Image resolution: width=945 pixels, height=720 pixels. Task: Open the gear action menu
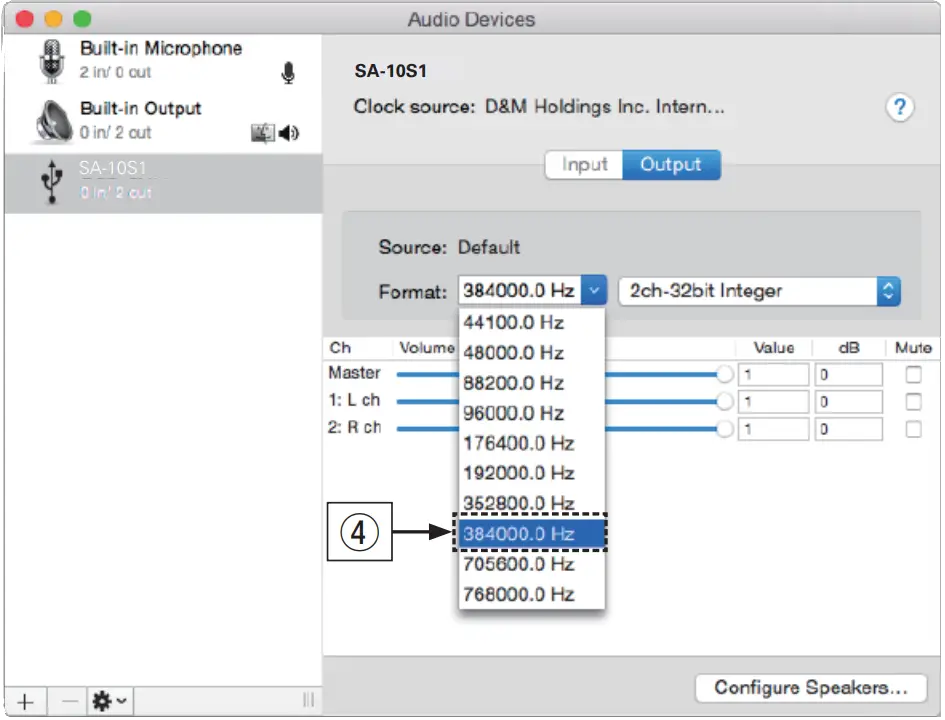coord(109,701)
